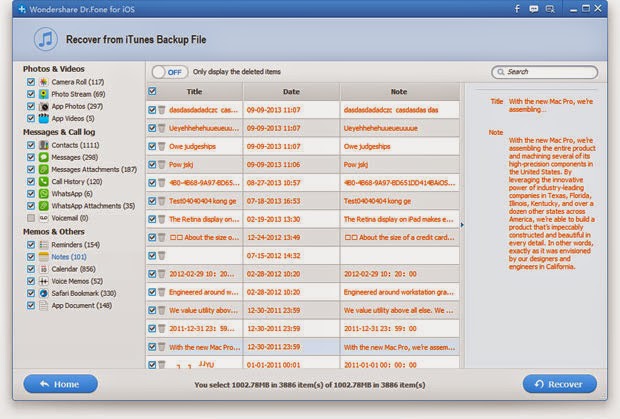Uncheck the 'We value utility' row checkbox
The height and width of the screenshot is (419, 620).
tap(152, 310)
